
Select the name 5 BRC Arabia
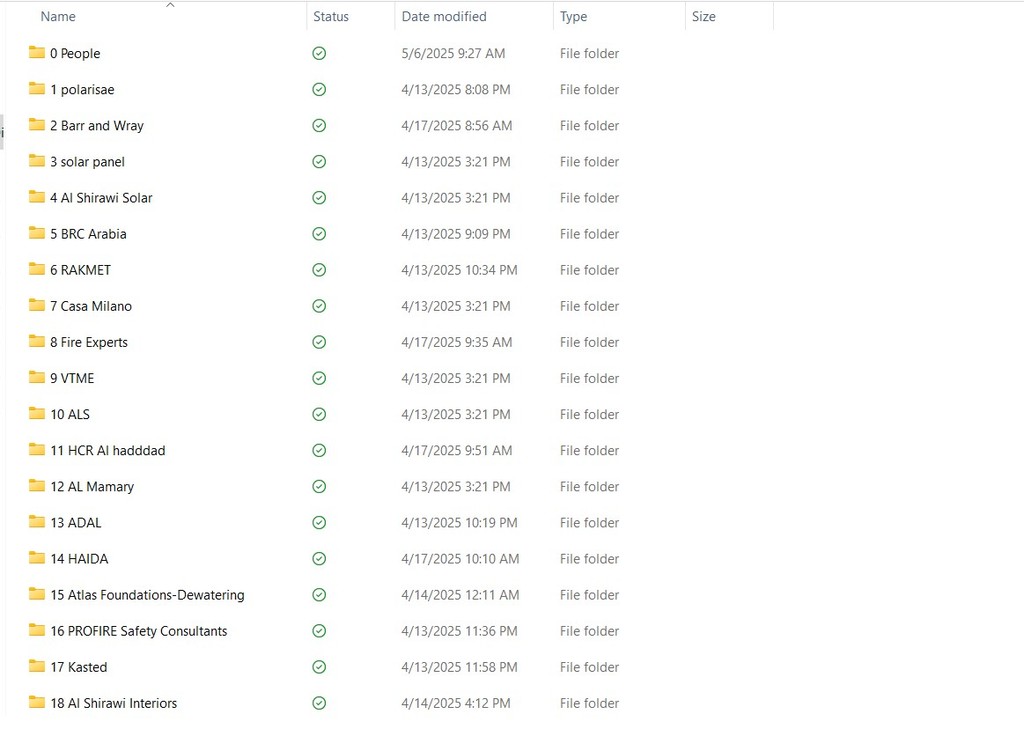(88, 234)
